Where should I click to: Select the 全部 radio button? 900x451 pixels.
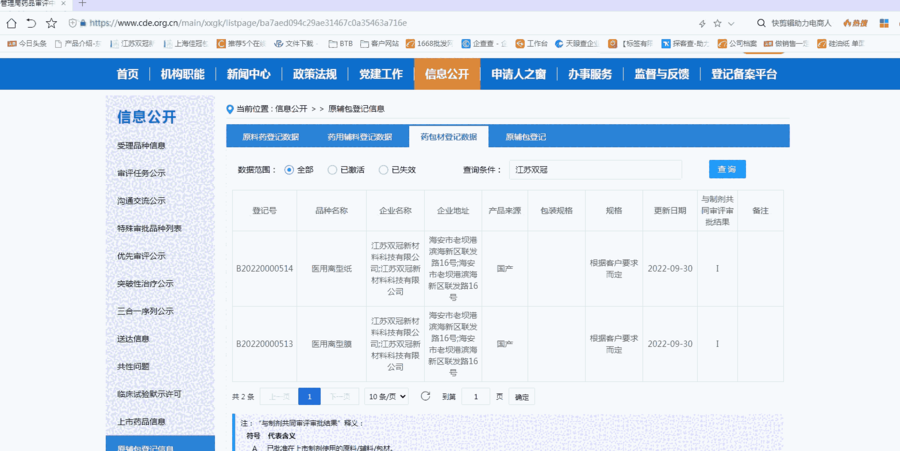[290, 170]
